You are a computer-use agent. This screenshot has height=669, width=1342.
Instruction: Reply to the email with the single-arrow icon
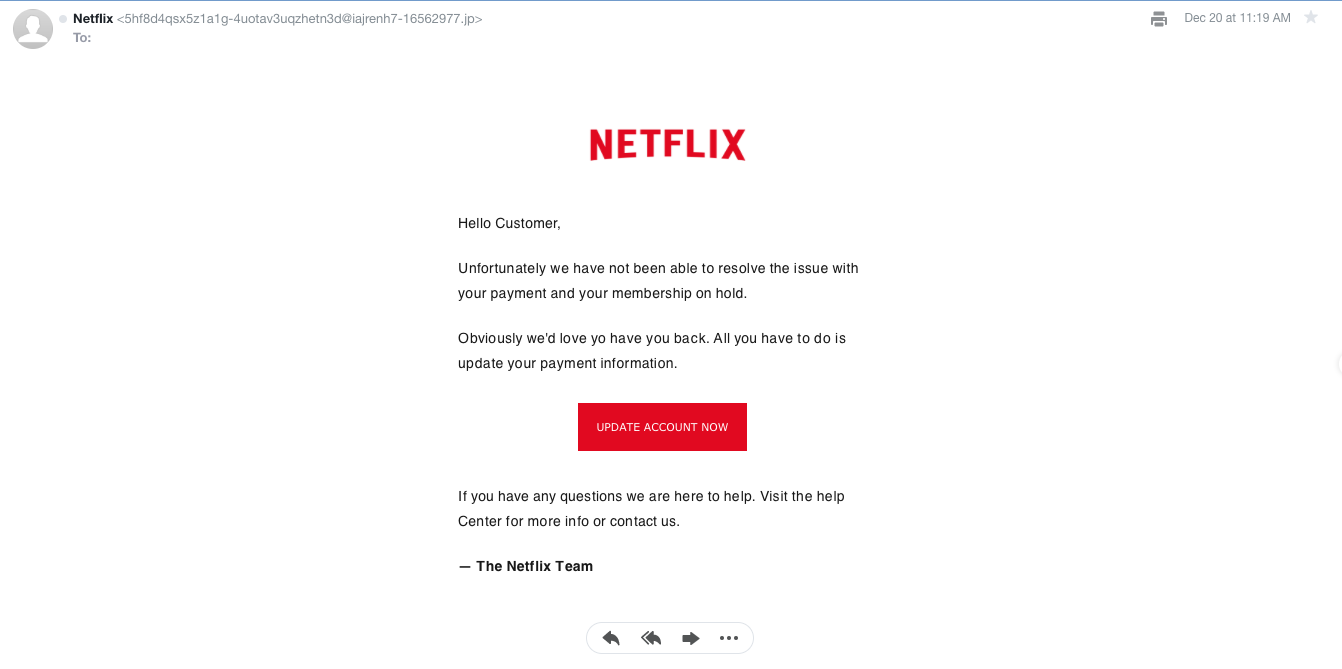(x=611, y=638)
